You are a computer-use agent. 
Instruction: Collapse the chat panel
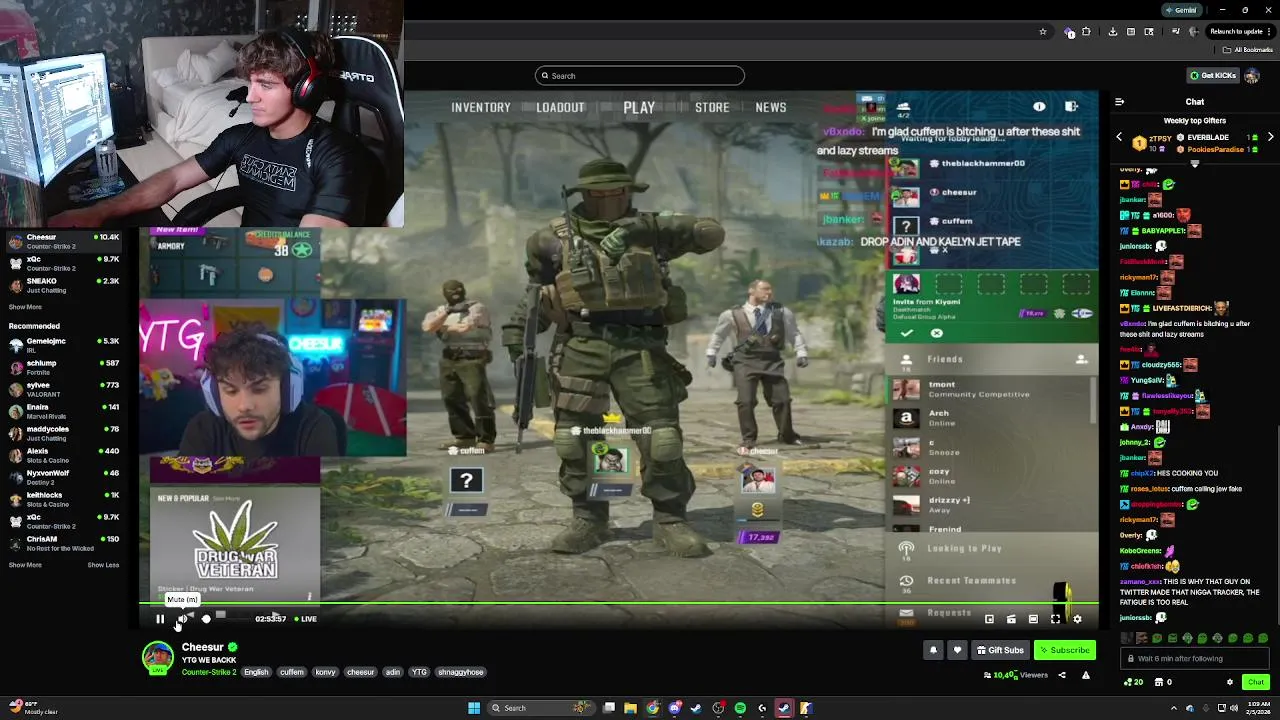pos(1119,102)
